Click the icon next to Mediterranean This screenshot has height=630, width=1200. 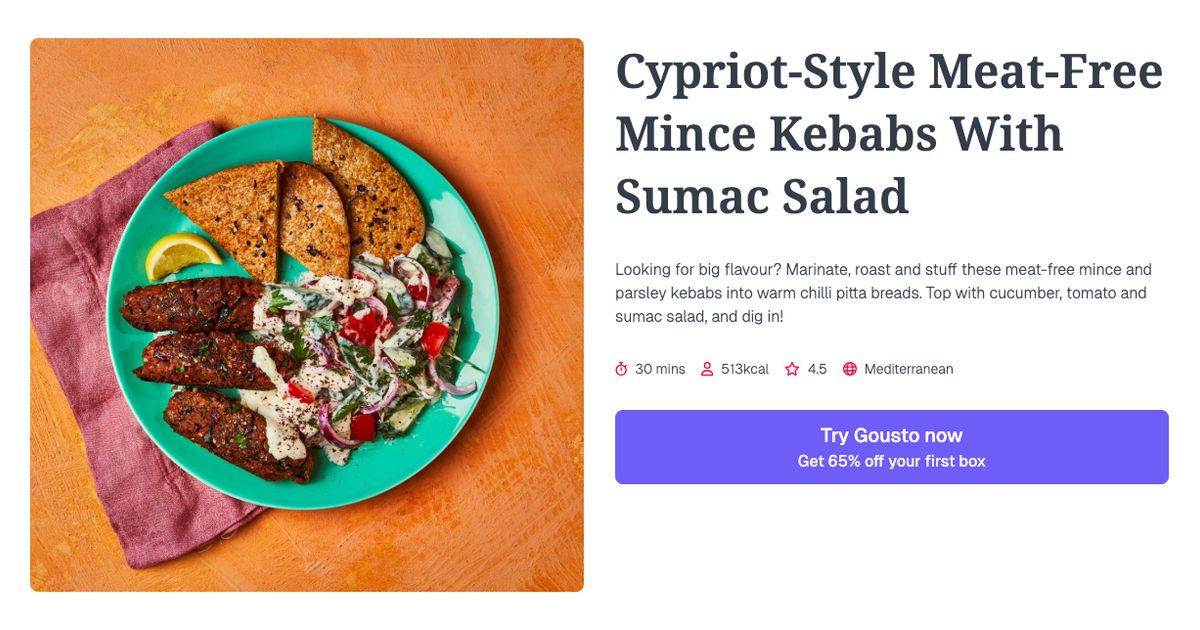[848, 368]
